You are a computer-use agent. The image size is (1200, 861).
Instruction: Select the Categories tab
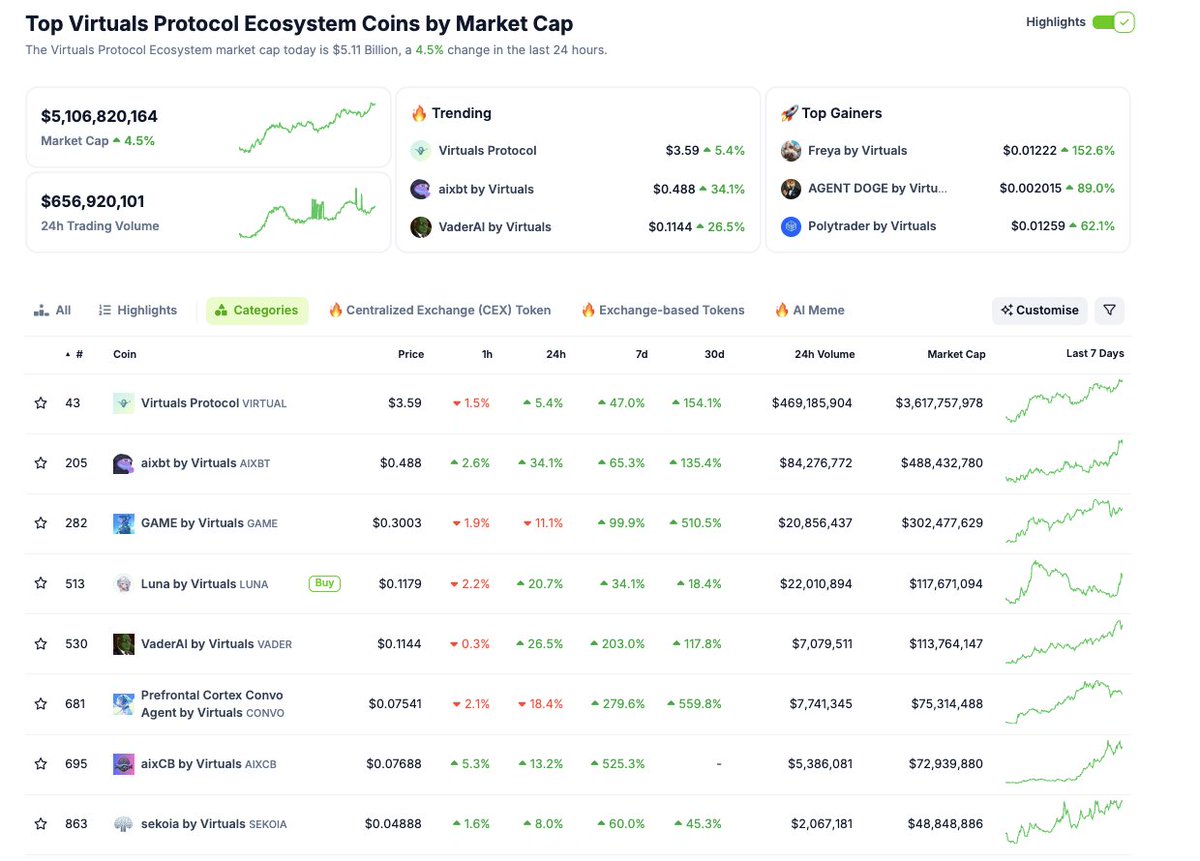click(x=257, y=310)
